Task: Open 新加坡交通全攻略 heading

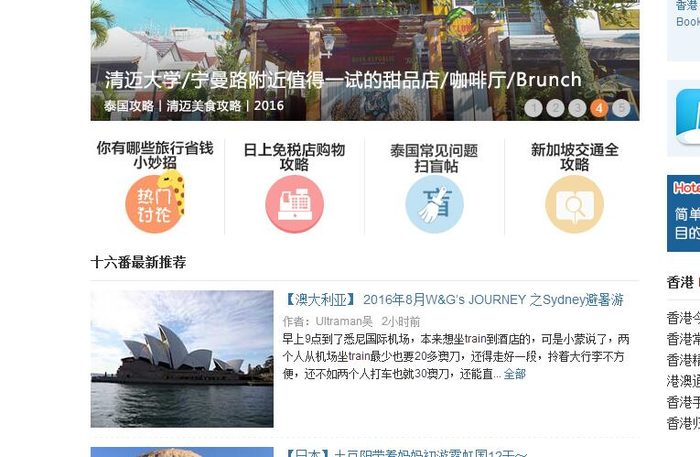Action: click(x=575, y=157)
